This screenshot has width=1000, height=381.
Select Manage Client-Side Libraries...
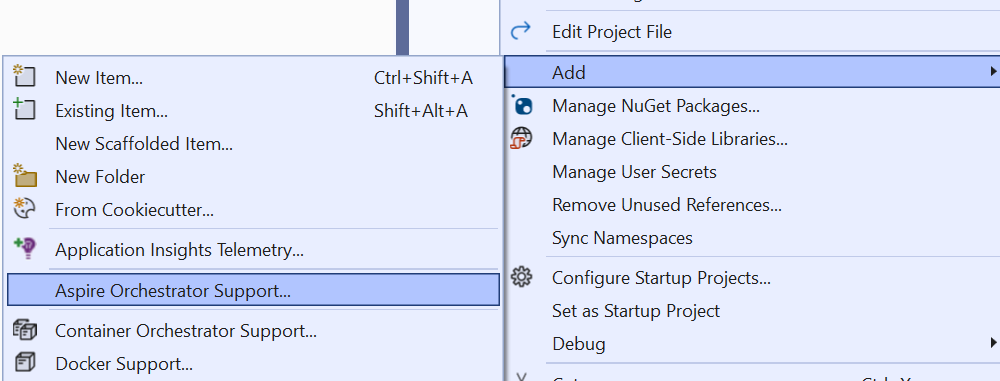(752, 138)
